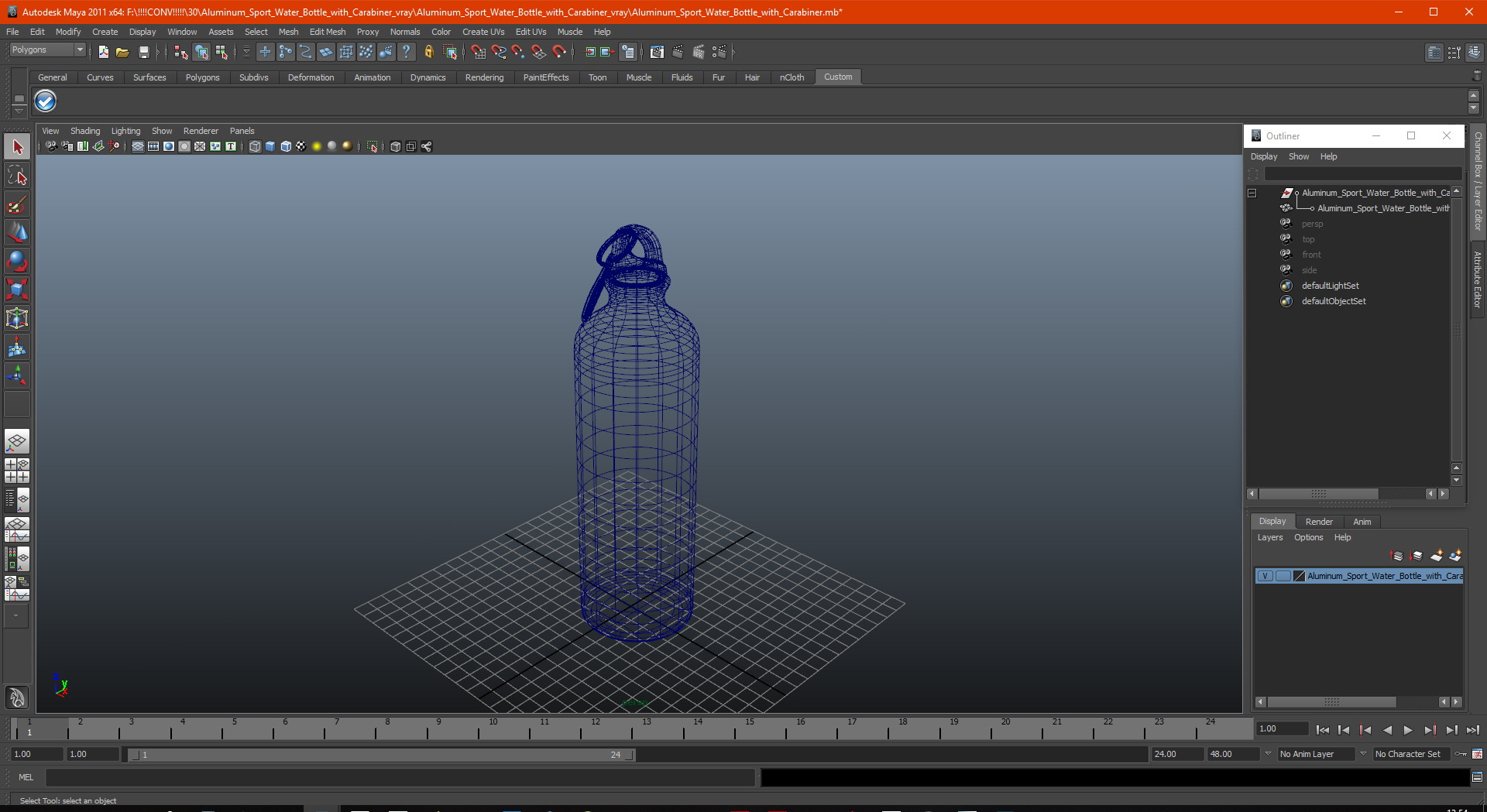Click the Create new layer icon
The width and height of the screenshot is (1487, 812).
1437,556
